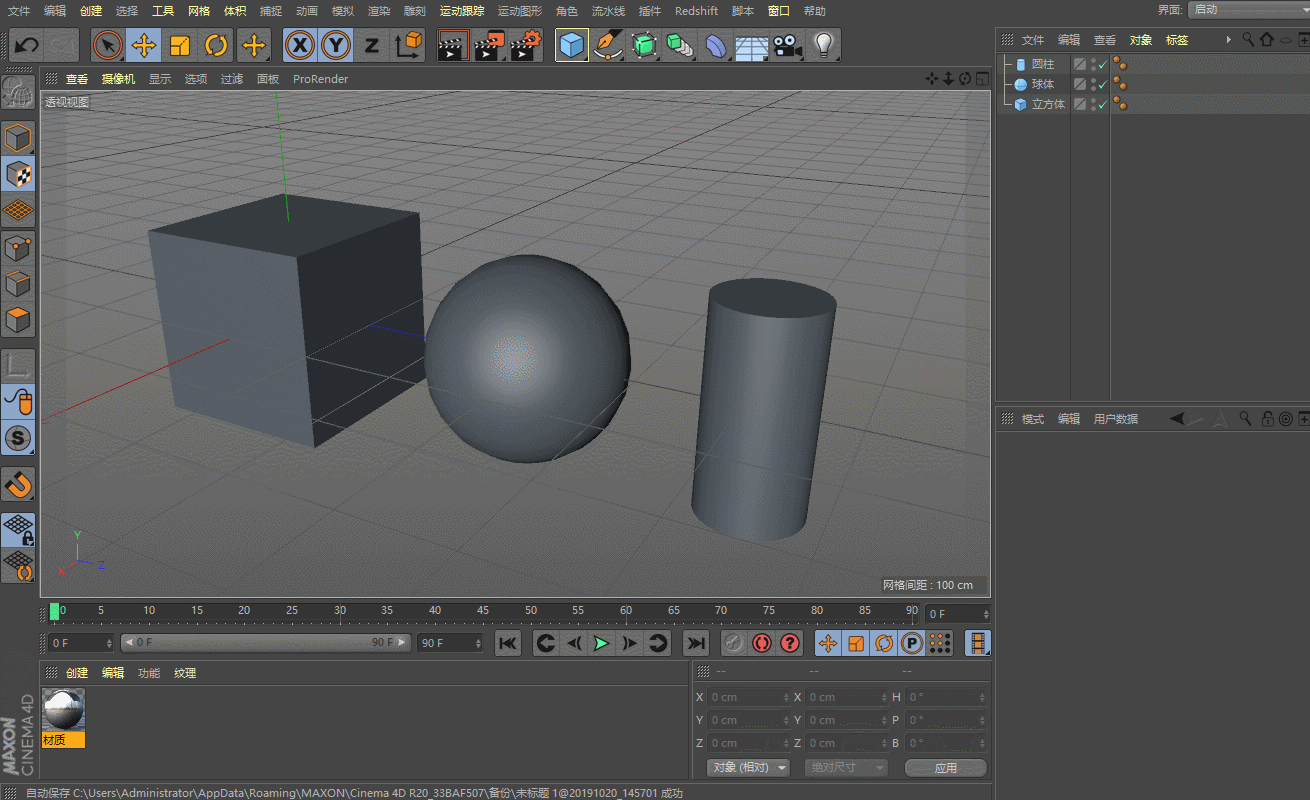Select the Rotate tool in top toolbar

pos(216,46)
